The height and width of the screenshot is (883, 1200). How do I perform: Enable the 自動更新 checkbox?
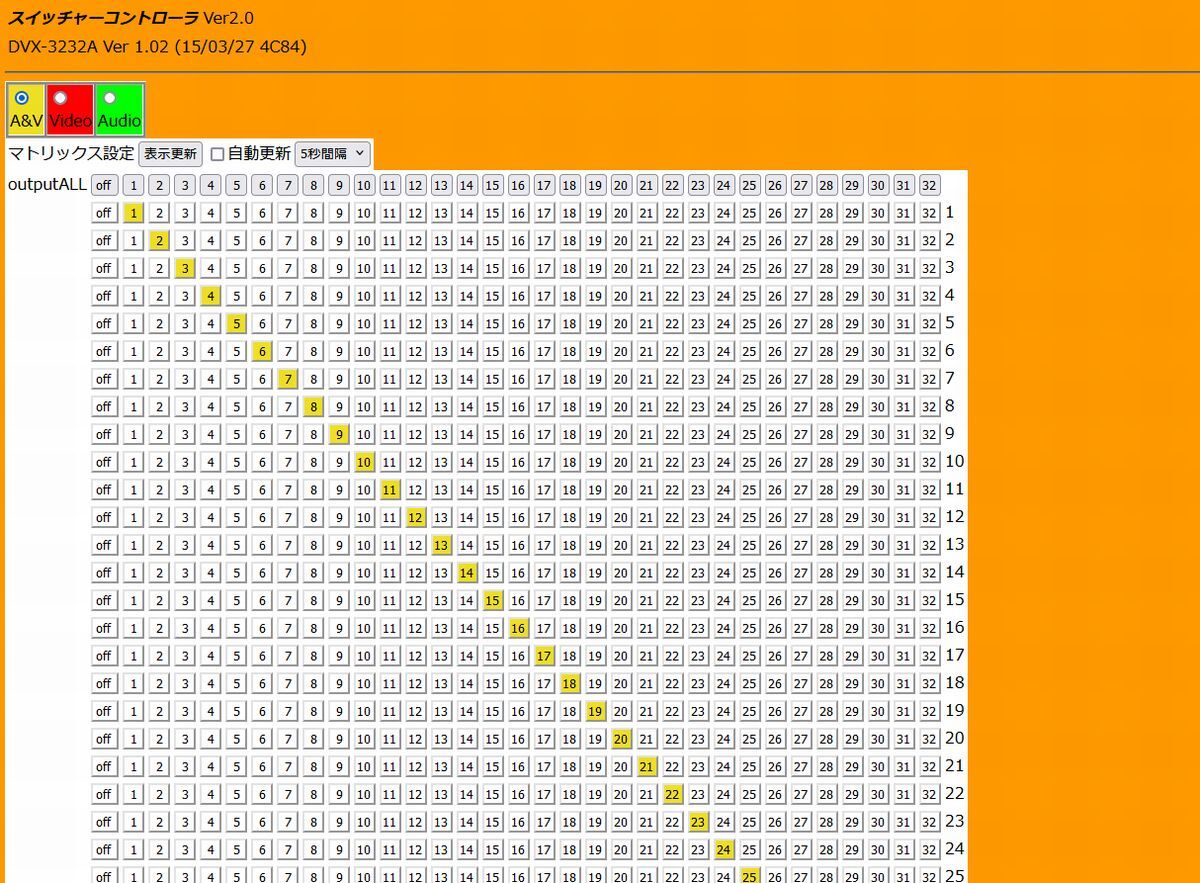pos(217,154)
